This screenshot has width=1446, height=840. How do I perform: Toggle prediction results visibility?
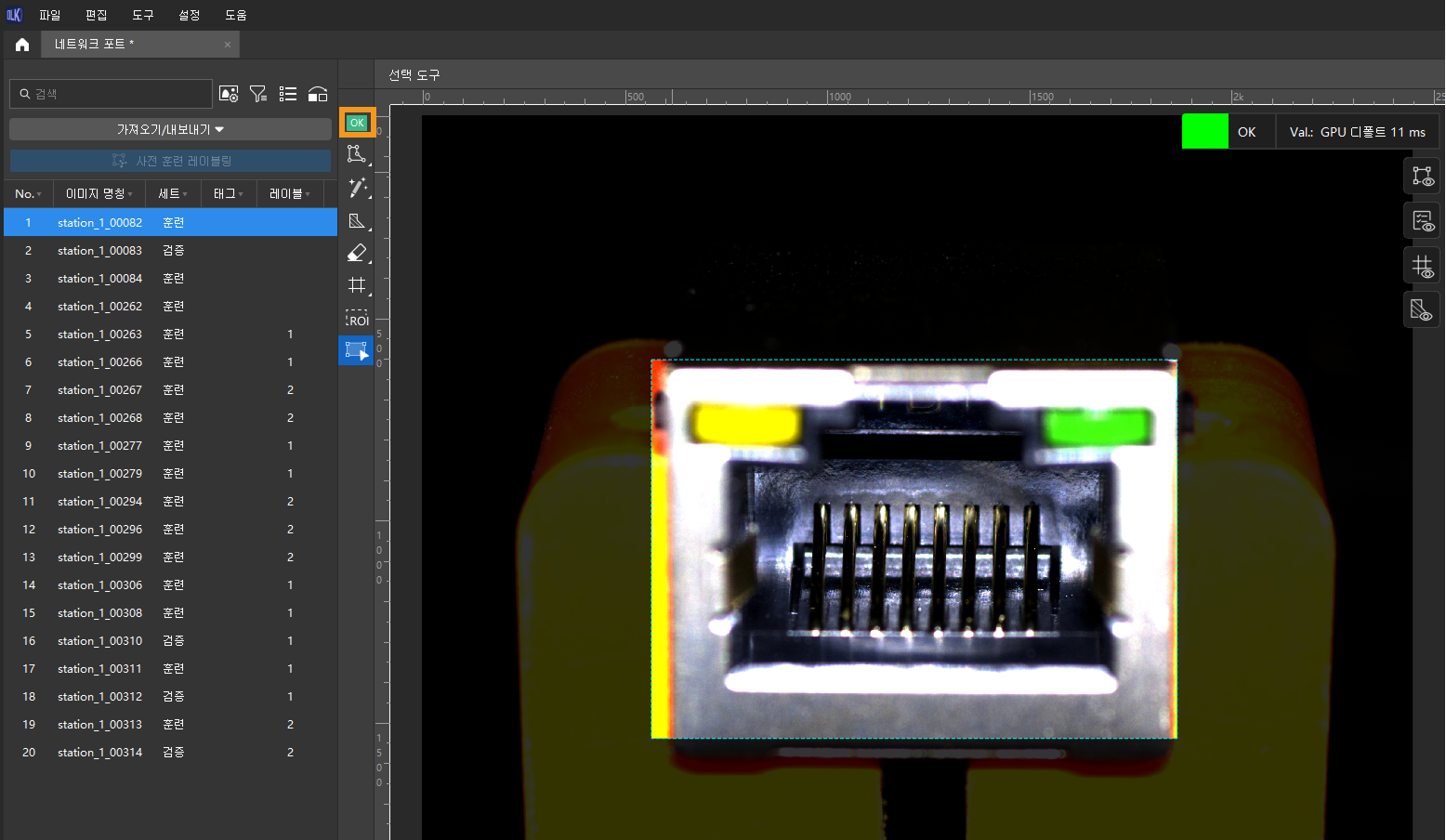[x=1422, y=221]
